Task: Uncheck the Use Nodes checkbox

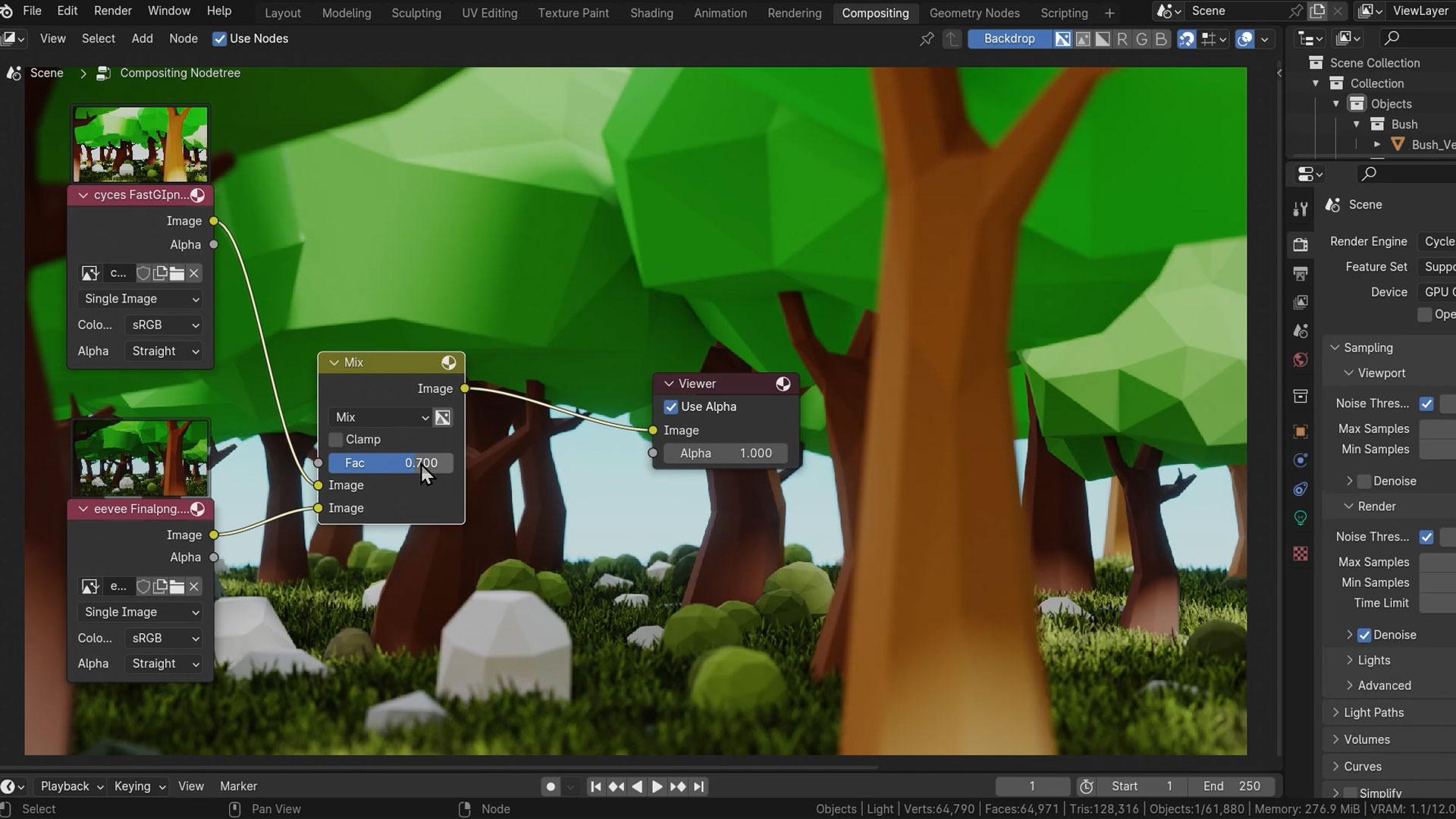Action: (220, 39)
